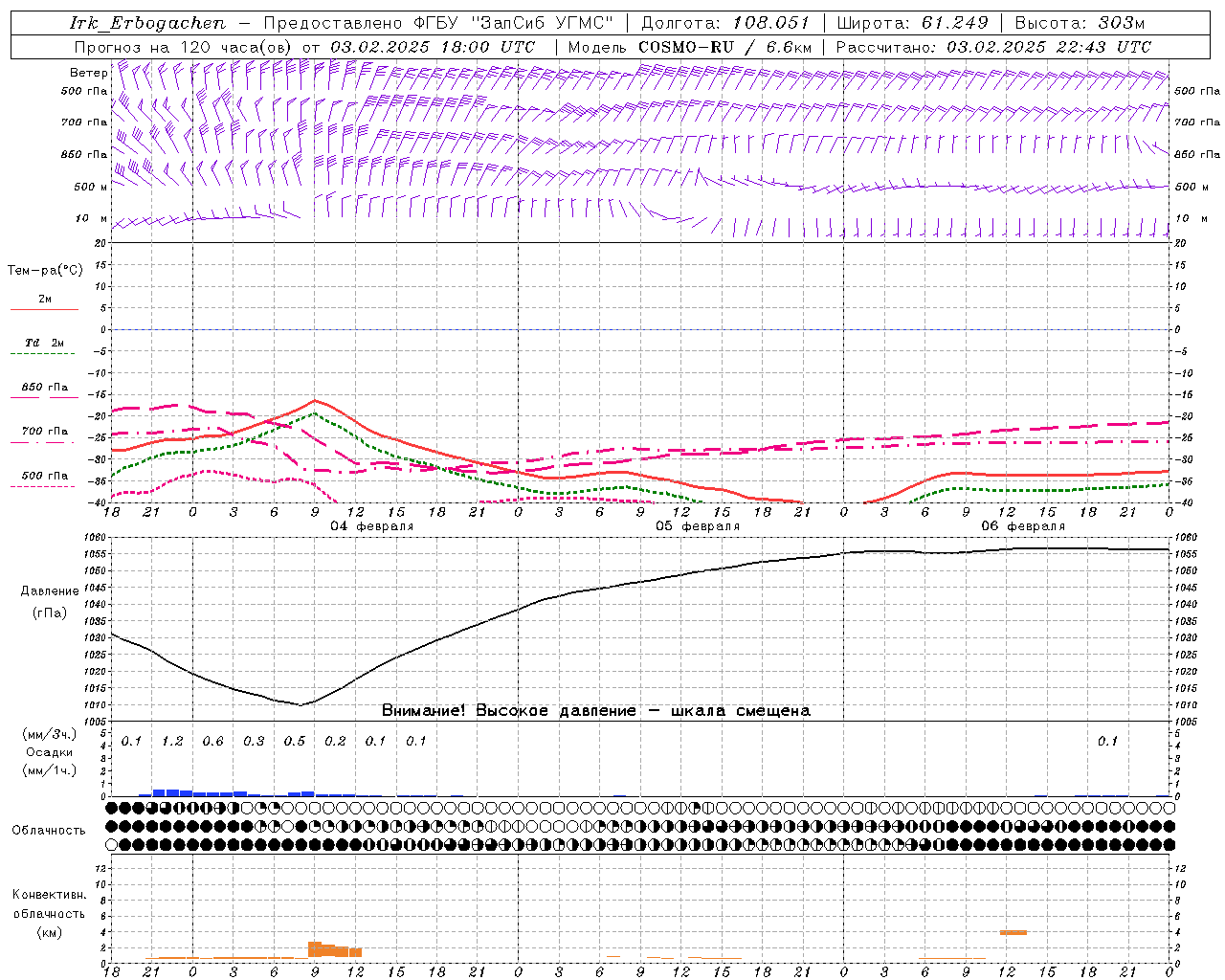This screenshot has width=1225, height=980.
Task: Click the Ветер label of wind panel
Action: 88,73
